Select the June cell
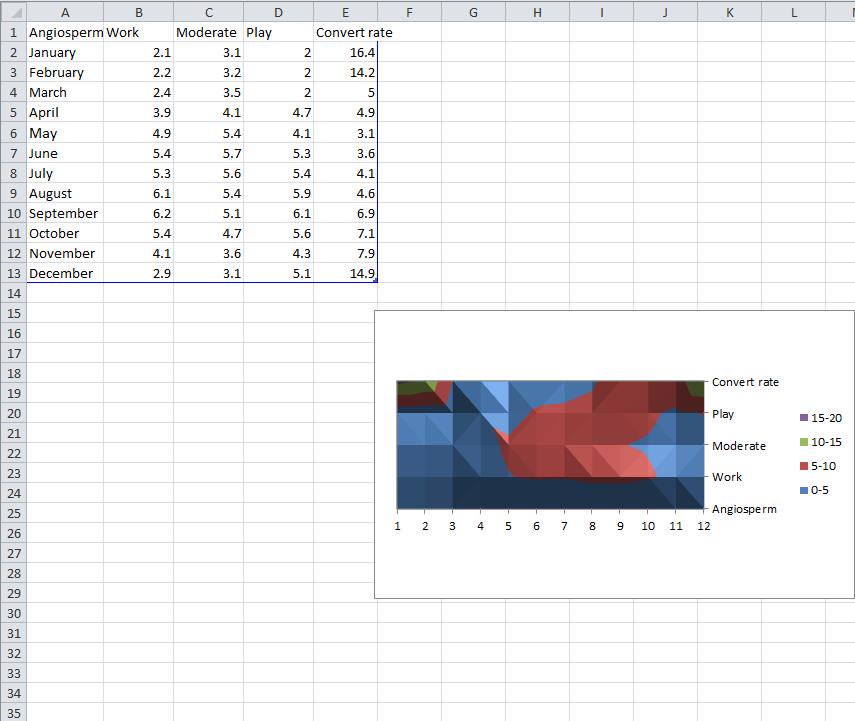The image size is (855, 721). click(x=65, y=153)
